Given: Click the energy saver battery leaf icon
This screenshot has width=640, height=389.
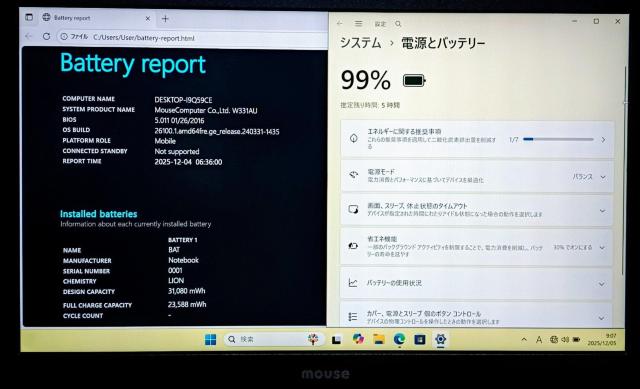Looking at the screenshot, I should click(353, 246).
